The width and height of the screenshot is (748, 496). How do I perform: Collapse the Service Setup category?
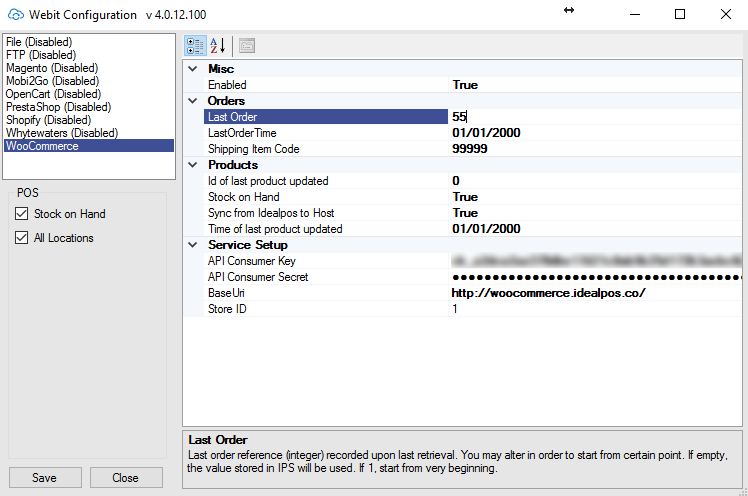pos(193,245)
